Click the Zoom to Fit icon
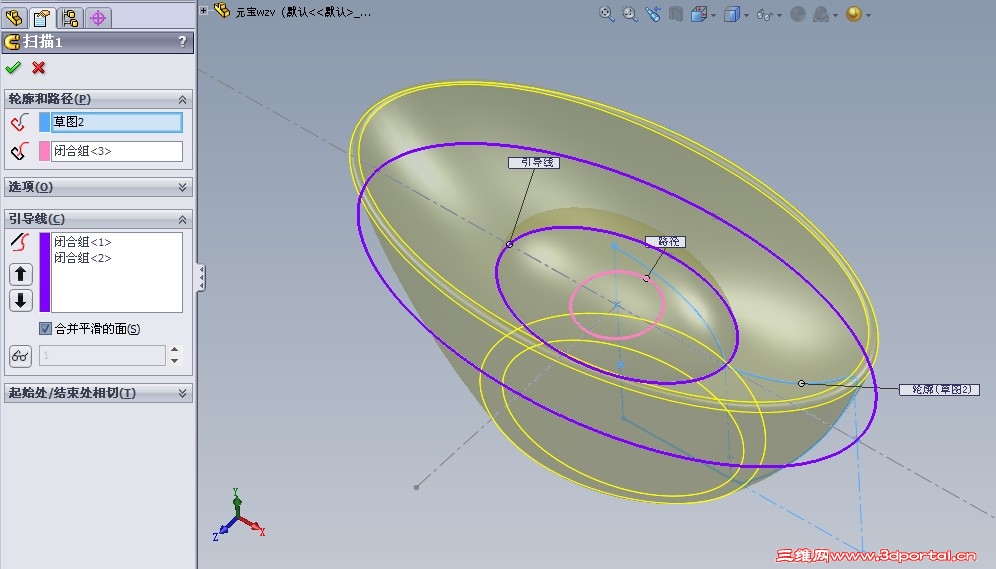Screen dimensions: 996x569 point(607,14)
